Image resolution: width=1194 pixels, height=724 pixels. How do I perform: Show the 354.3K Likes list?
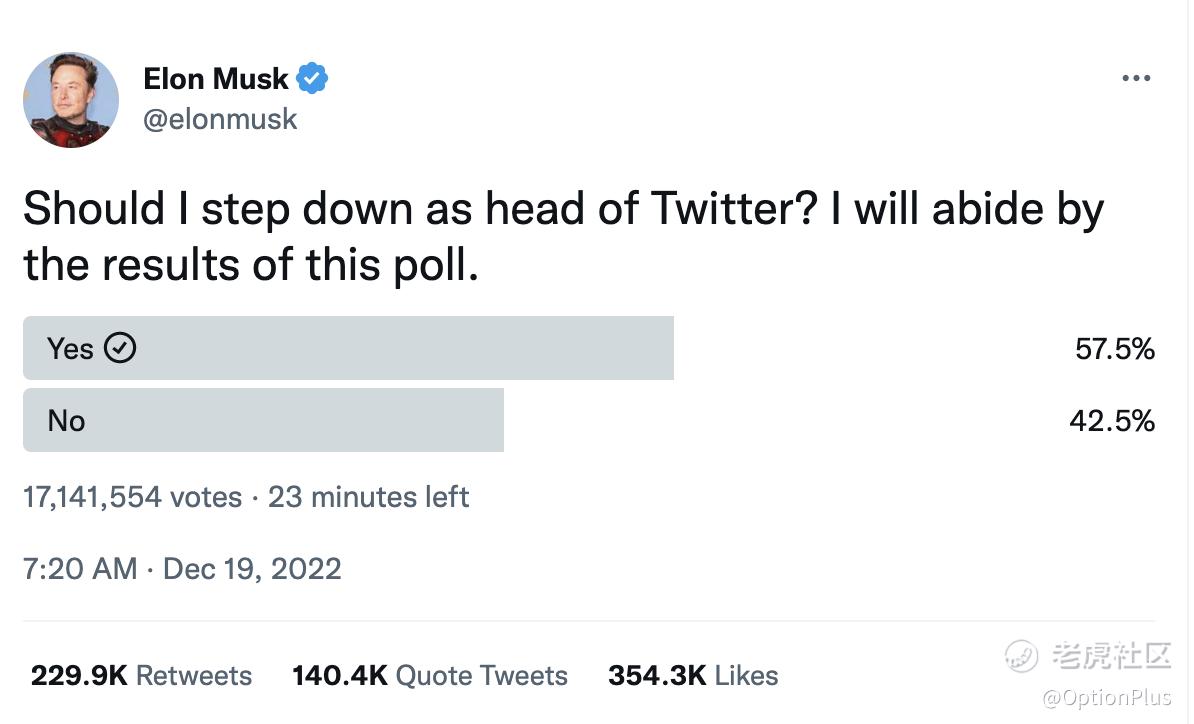(692, 676)
